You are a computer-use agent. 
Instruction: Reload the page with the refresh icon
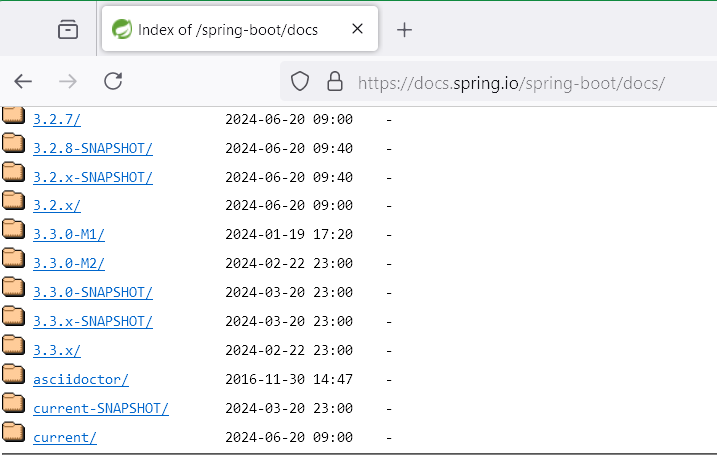click(113, 81)
